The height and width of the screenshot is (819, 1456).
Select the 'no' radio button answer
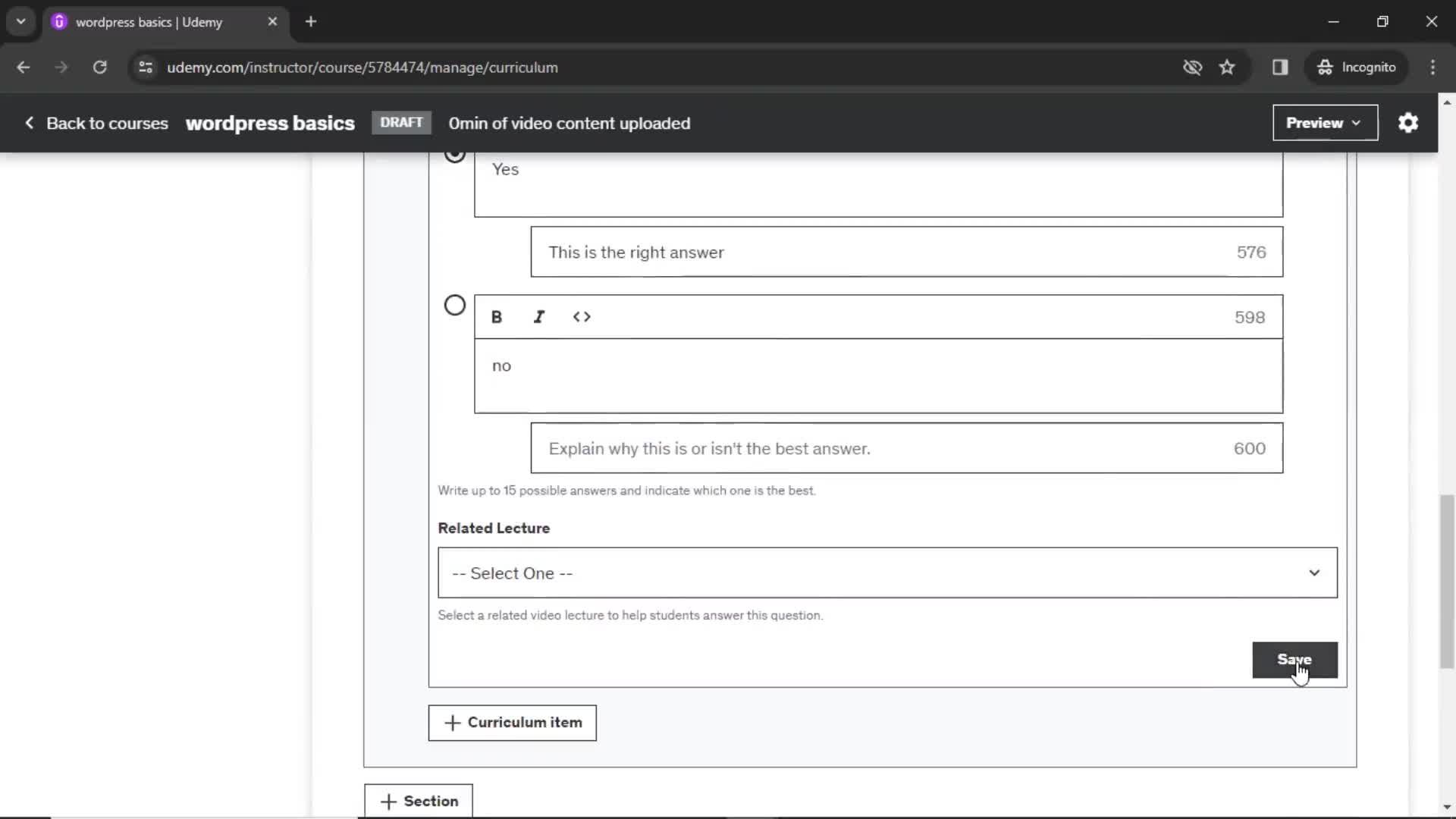454,305
